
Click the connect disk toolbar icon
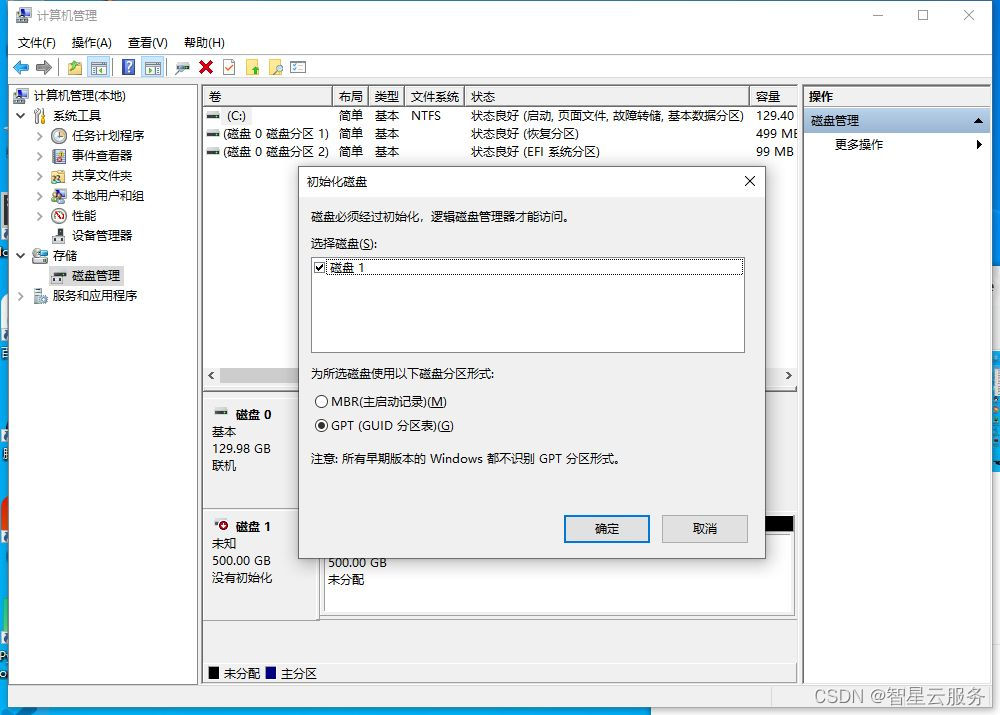point(182,67)
